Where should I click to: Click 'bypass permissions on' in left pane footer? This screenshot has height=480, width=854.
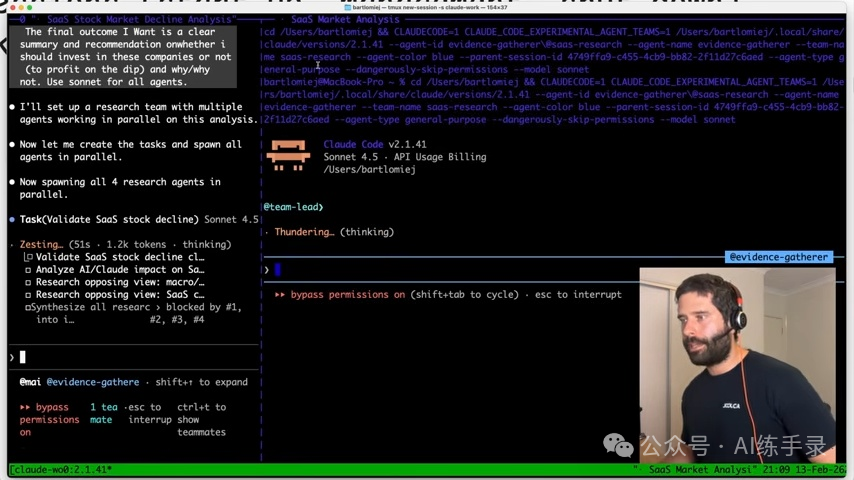point(50,420)
